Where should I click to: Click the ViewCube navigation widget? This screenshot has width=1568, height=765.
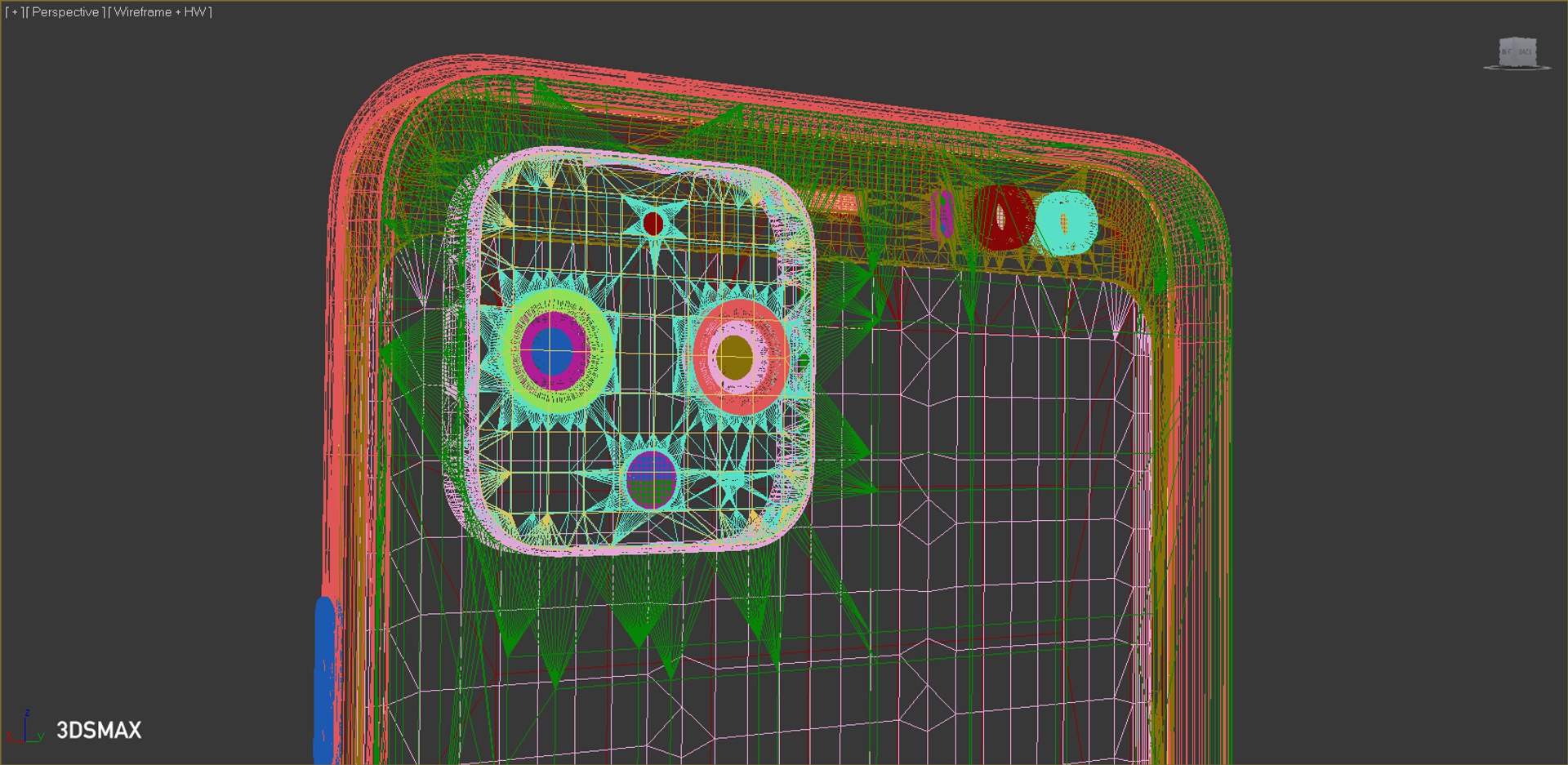pos(1517,53)
